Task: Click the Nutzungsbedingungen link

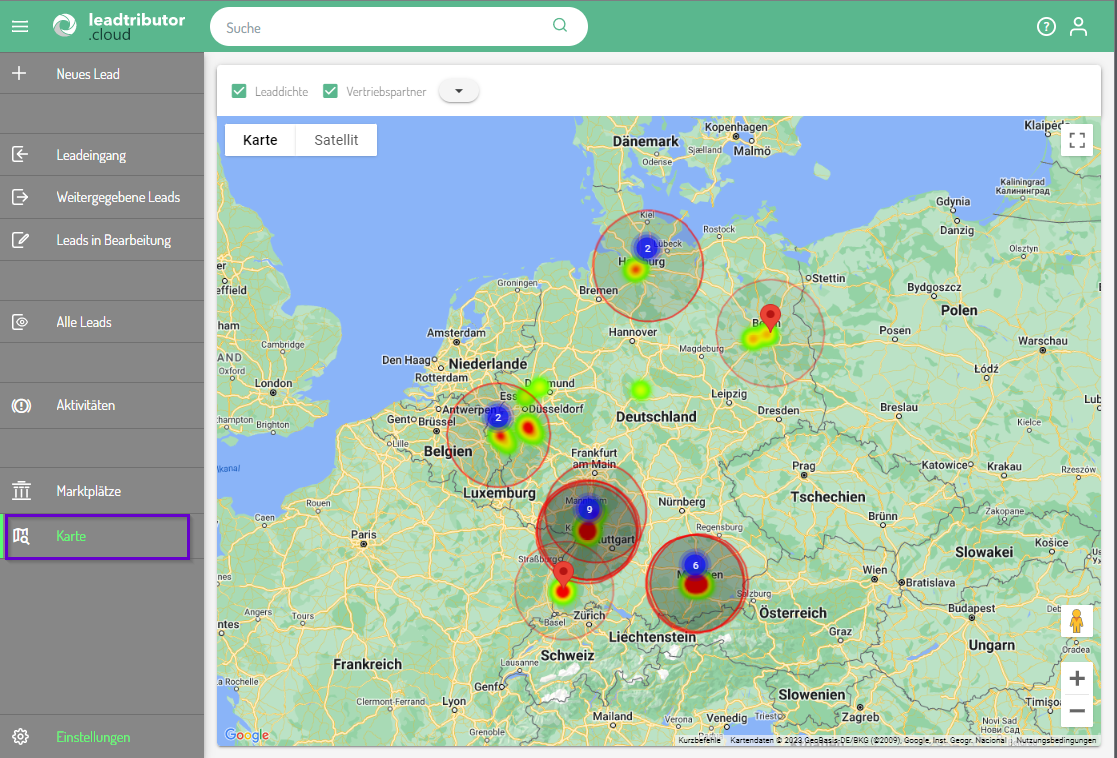Action: coord(1056,740)
